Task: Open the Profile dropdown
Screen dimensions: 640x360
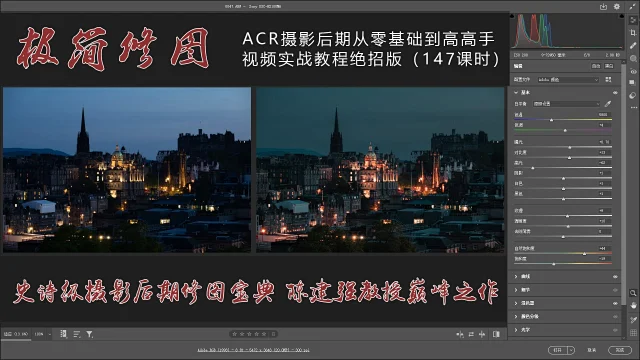Action: 568,80
